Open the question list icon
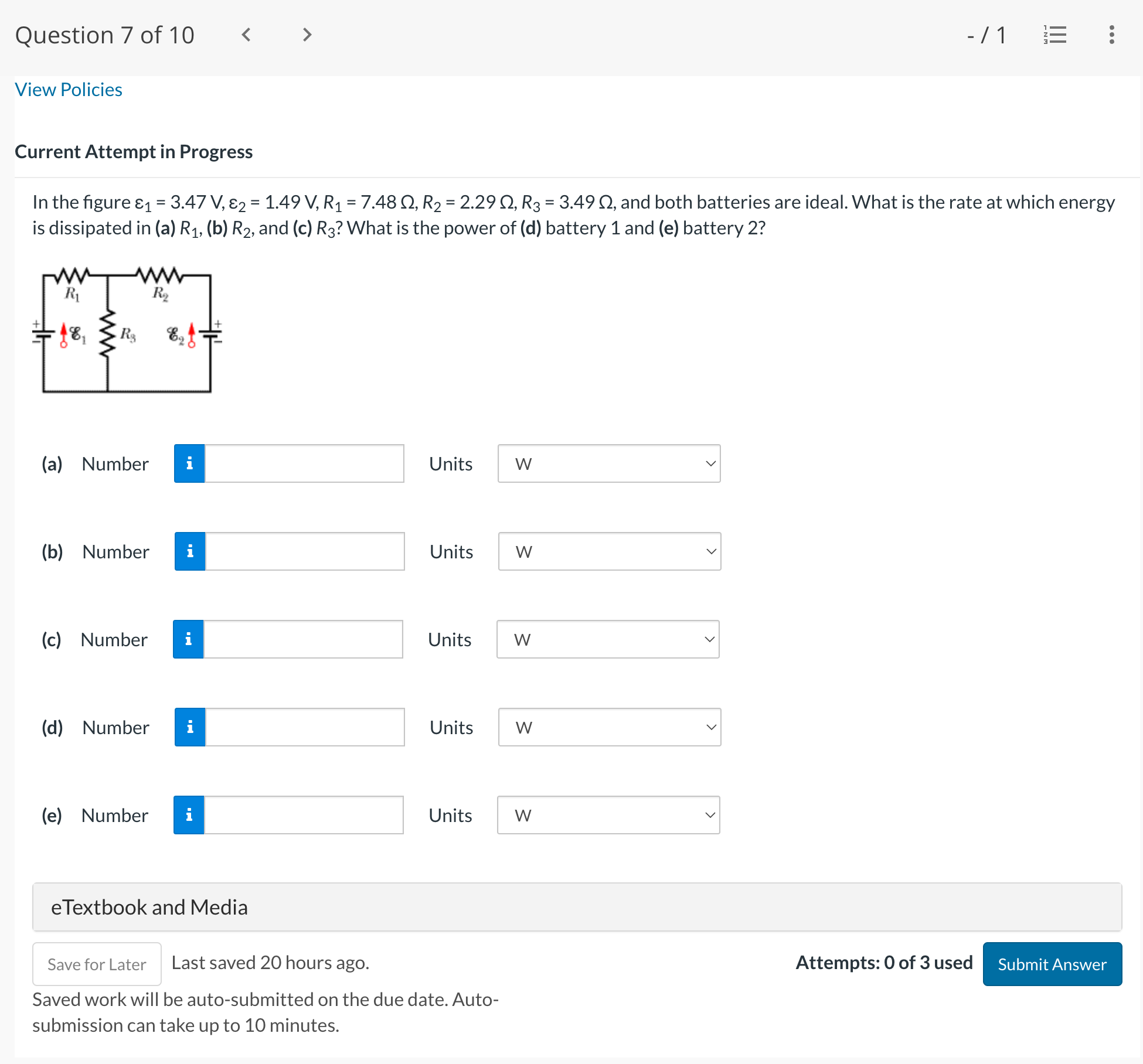The width and height of the screenshot is (1143, 1064). pos(1055,35)
